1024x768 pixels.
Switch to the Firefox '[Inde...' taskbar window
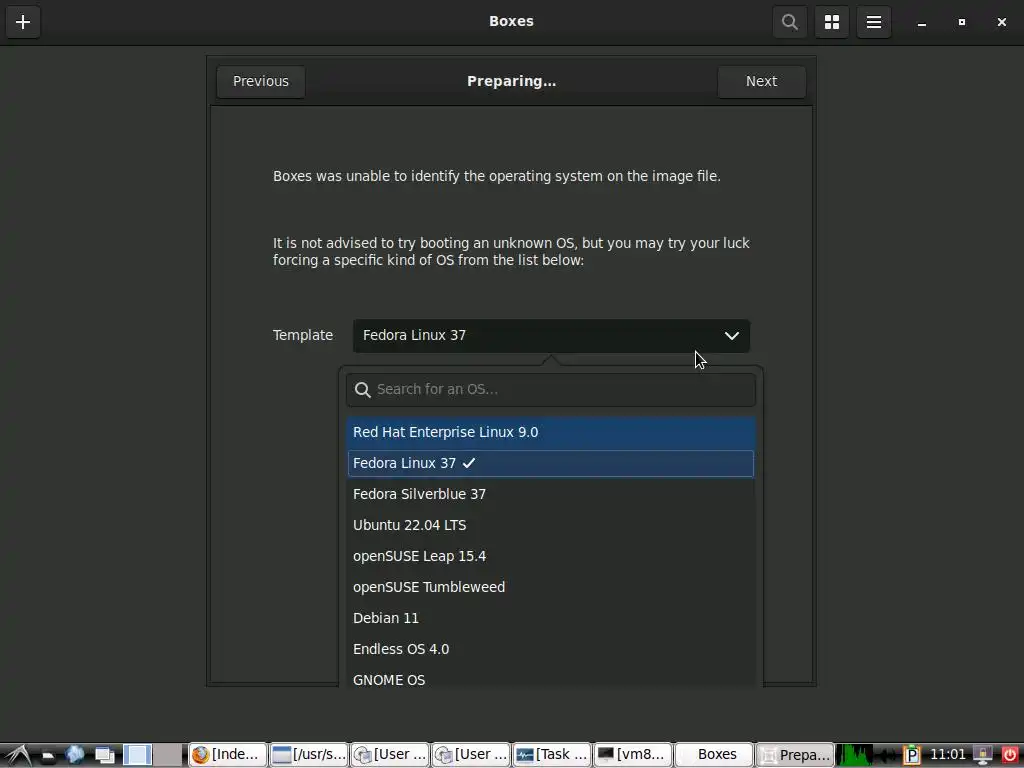(x=227, y=756)
